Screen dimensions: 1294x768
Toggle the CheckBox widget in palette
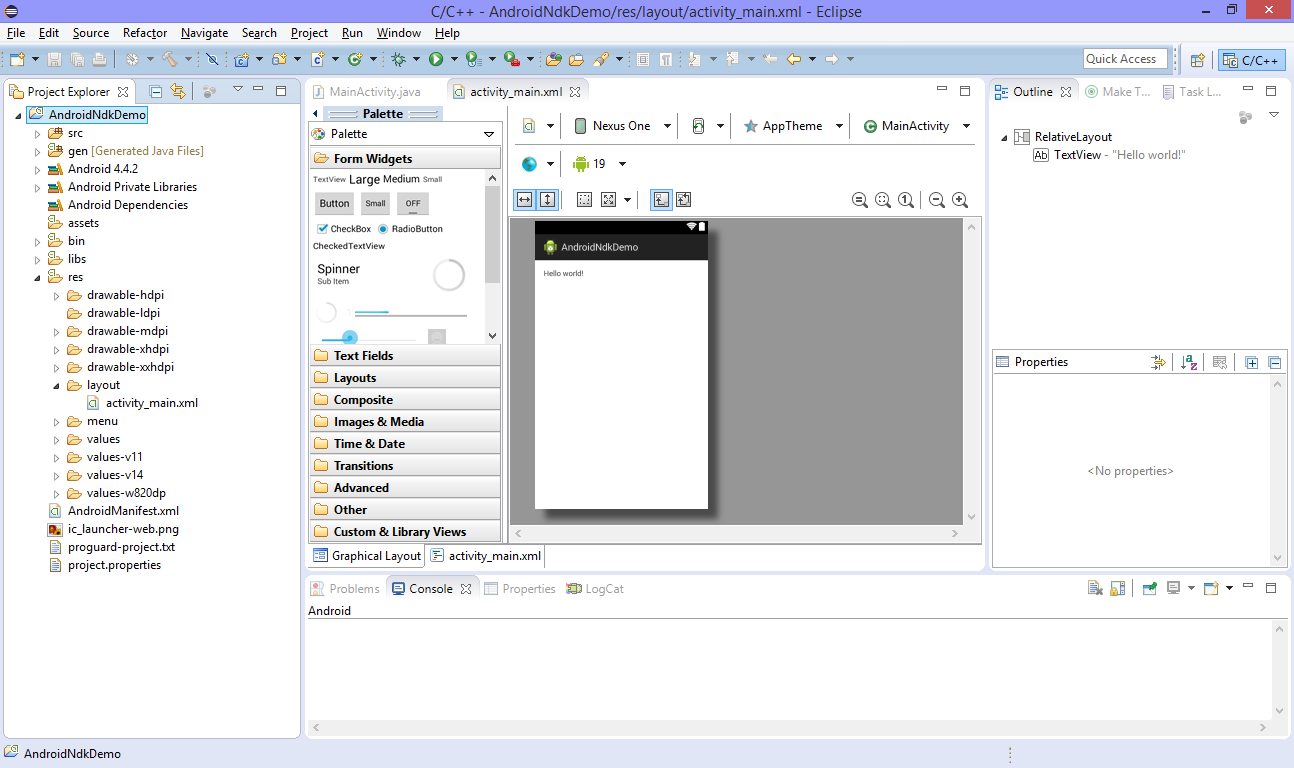pos(323,229)
